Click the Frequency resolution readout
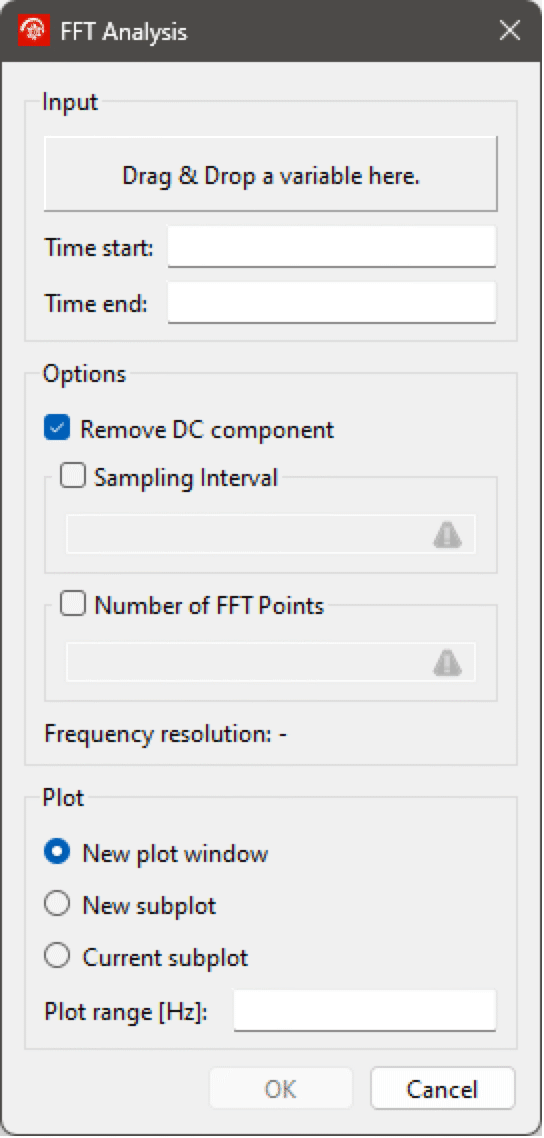This screenshot has width=544, height=1138. (166, 734)
